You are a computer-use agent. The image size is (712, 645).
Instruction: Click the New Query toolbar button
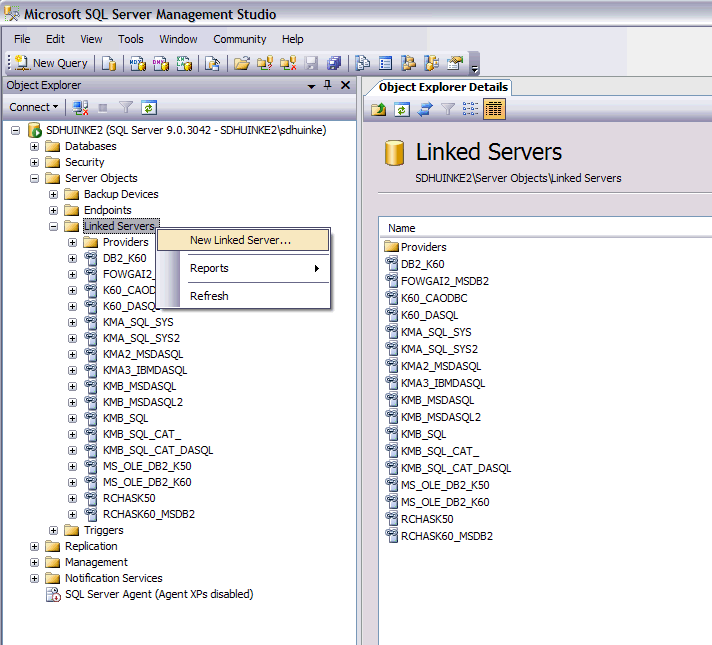(51, 63)
